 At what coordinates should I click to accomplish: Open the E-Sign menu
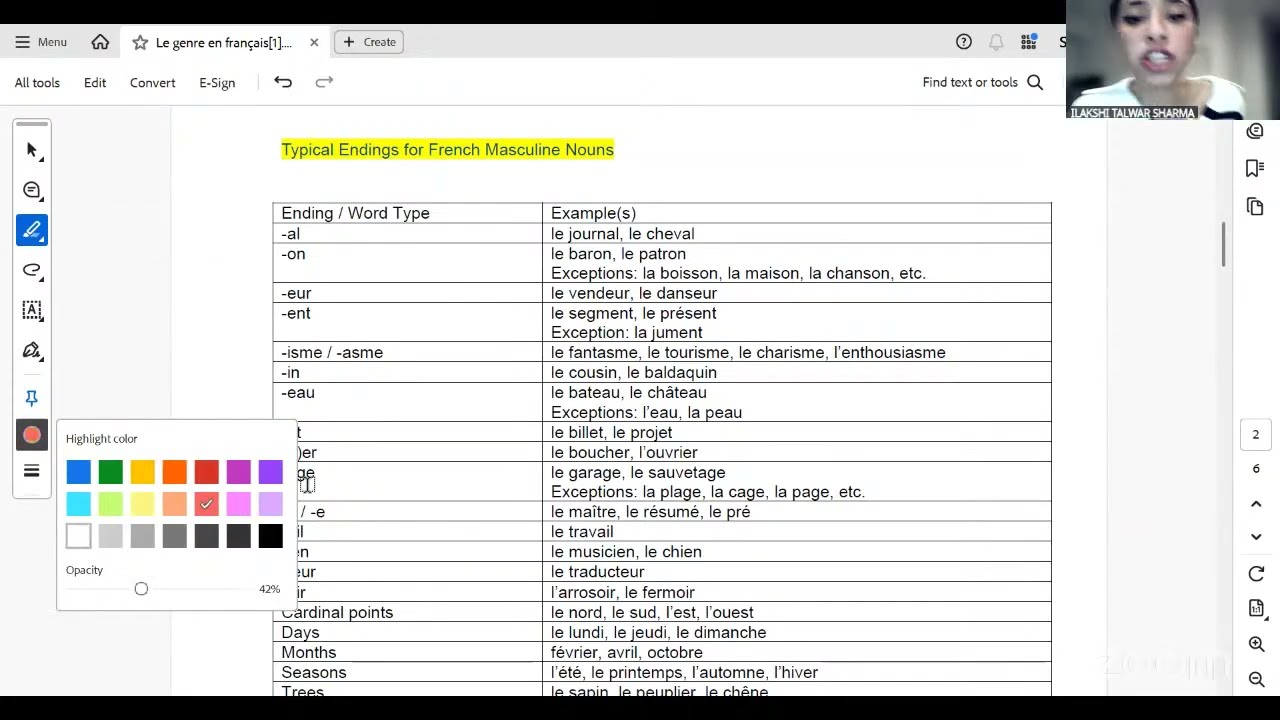pyautogui.click(x=217, y=83)
